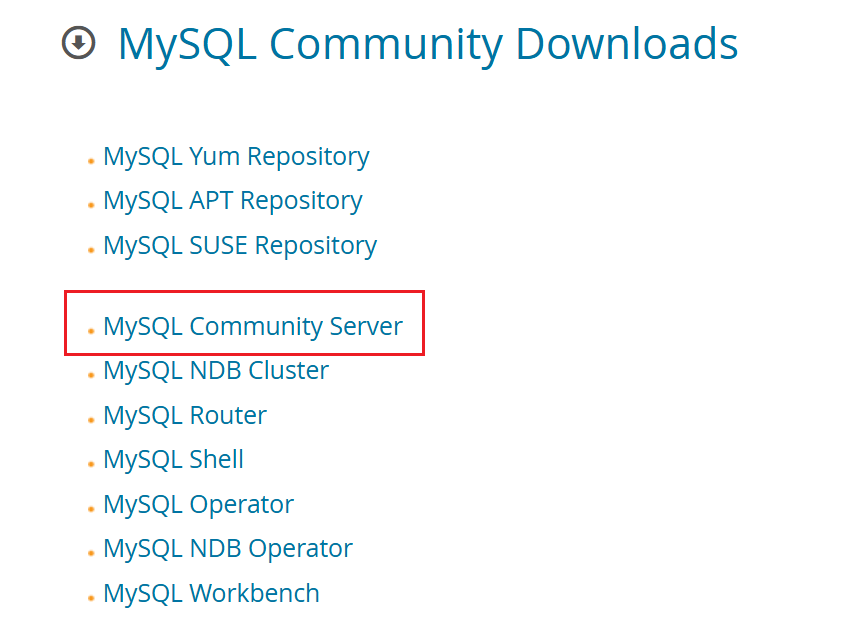Screen dimensions: 866x635
Task: Open the MySQL SUSE Repository link
Action: tap(240, 246)
